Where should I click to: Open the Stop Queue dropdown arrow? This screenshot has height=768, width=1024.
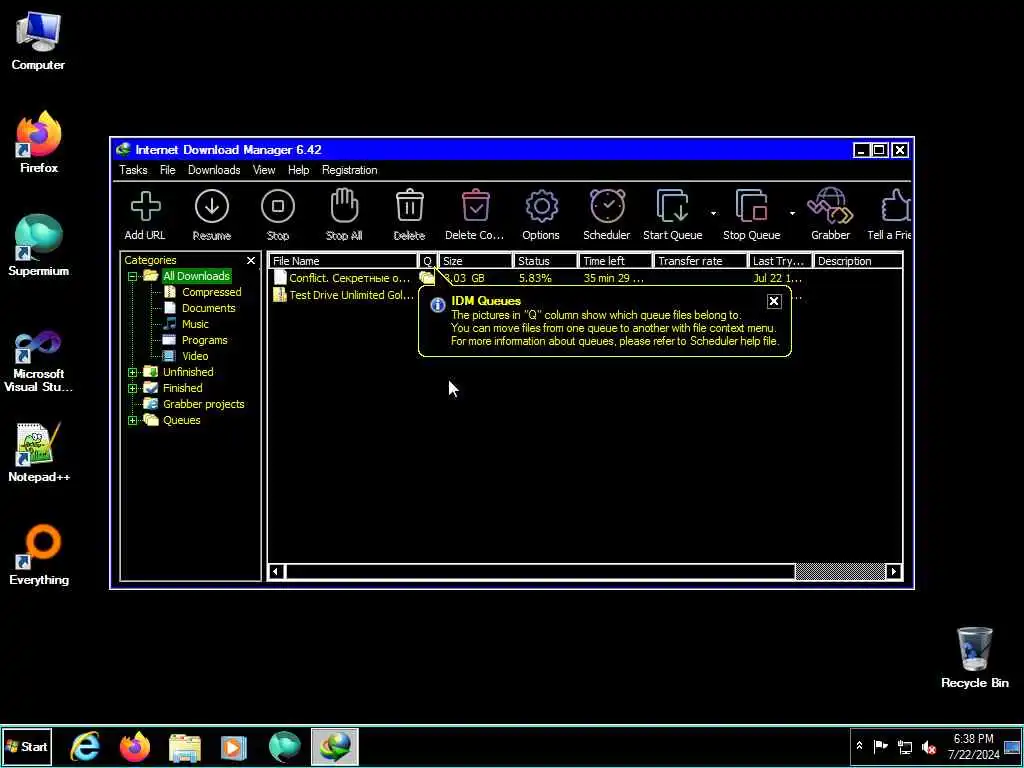pos(792,214)
